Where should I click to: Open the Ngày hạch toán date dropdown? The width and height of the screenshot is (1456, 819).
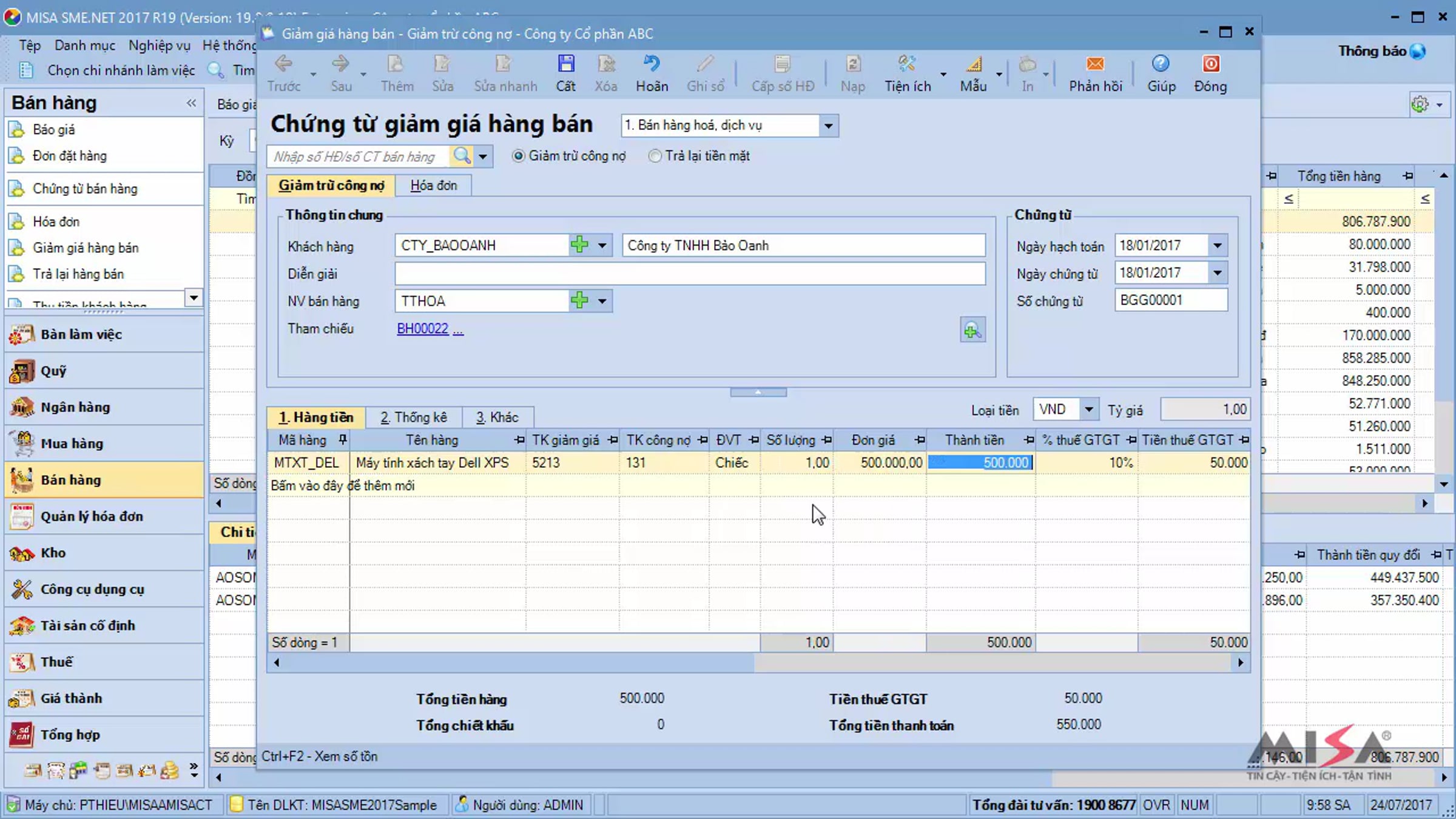(x=1218, y=246)
